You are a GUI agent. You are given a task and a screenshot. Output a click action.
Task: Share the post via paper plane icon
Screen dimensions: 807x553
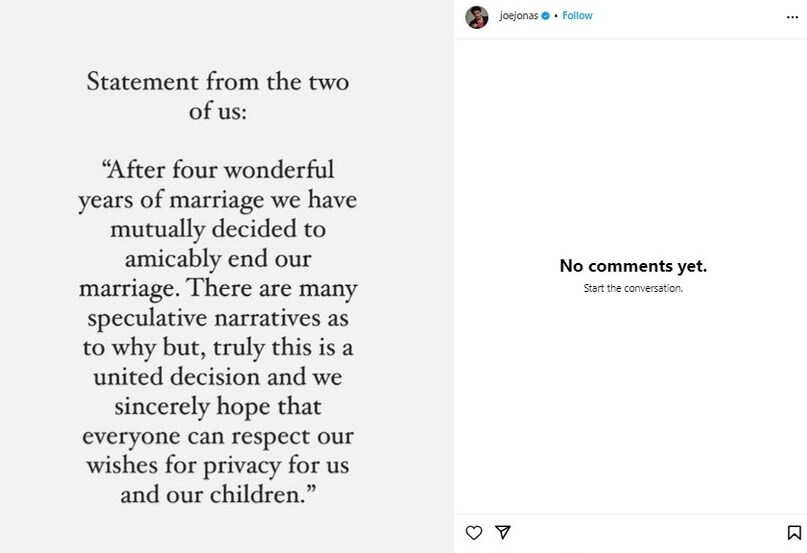(x=504, y=533)
